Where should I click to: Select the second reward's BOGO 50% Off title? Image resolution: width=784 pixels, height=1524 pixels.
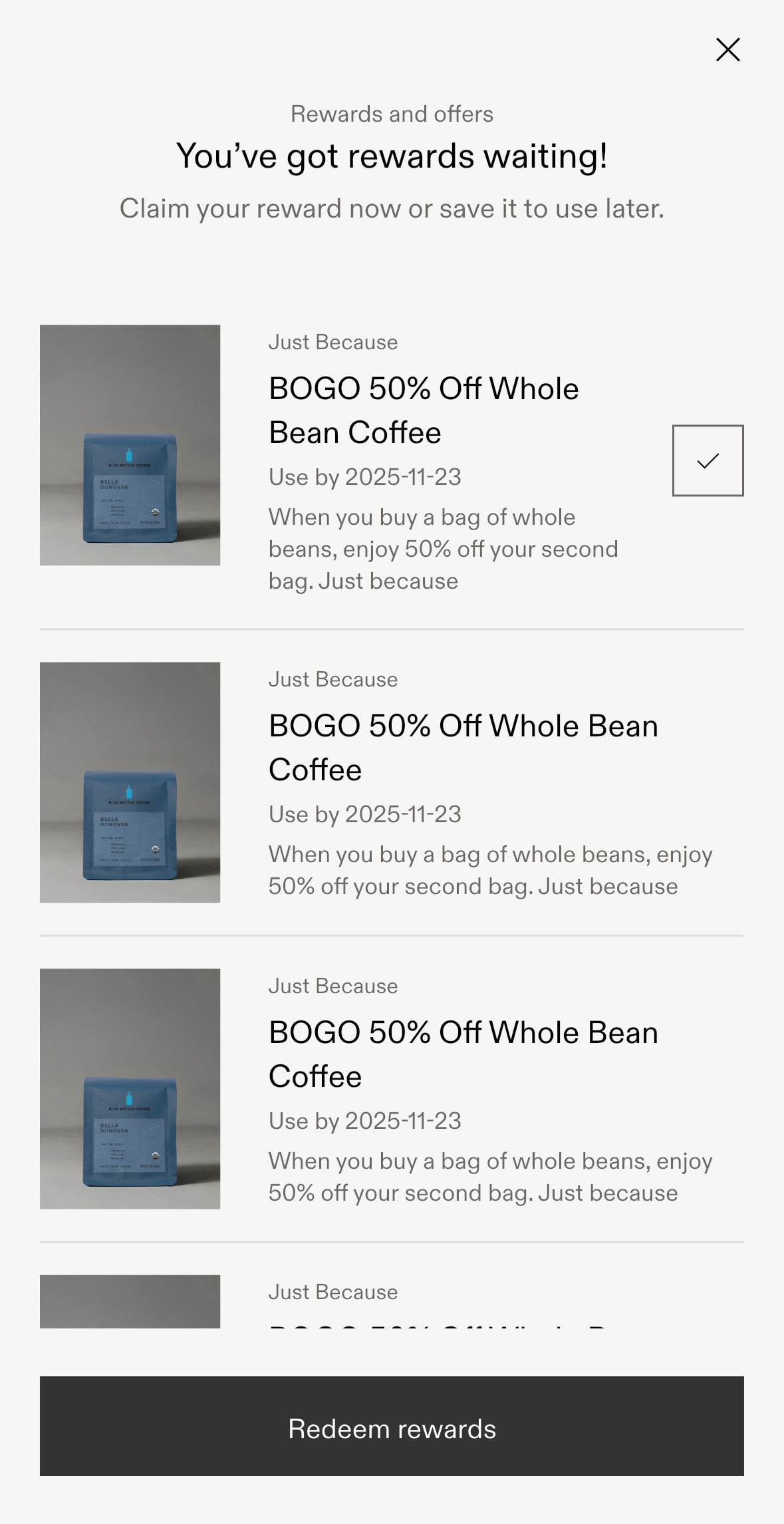pos(463,748)
